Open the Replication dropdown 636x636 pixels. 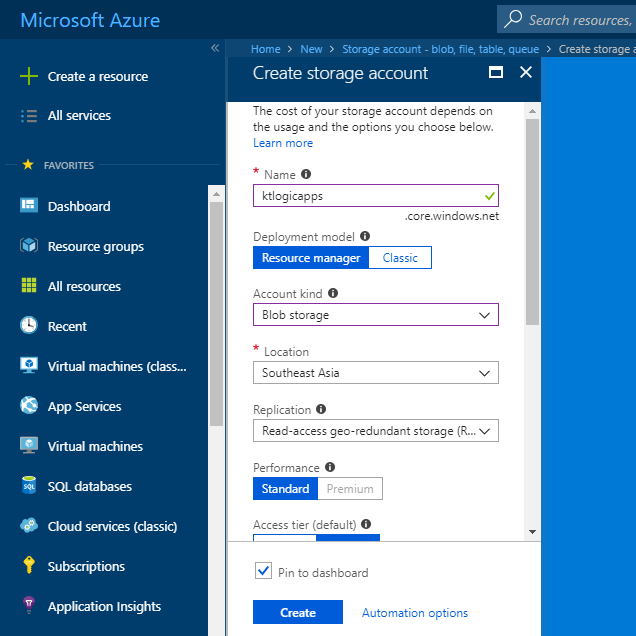coord(376,430)
